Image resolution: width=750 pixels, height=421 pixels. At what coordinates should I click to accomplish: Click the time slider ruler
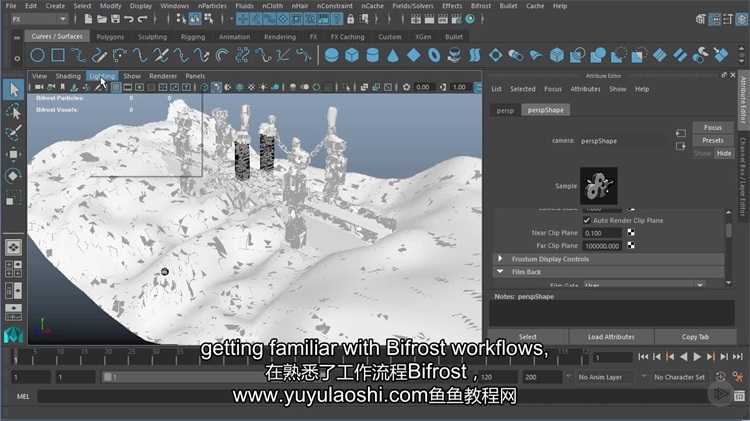point(300,357)
